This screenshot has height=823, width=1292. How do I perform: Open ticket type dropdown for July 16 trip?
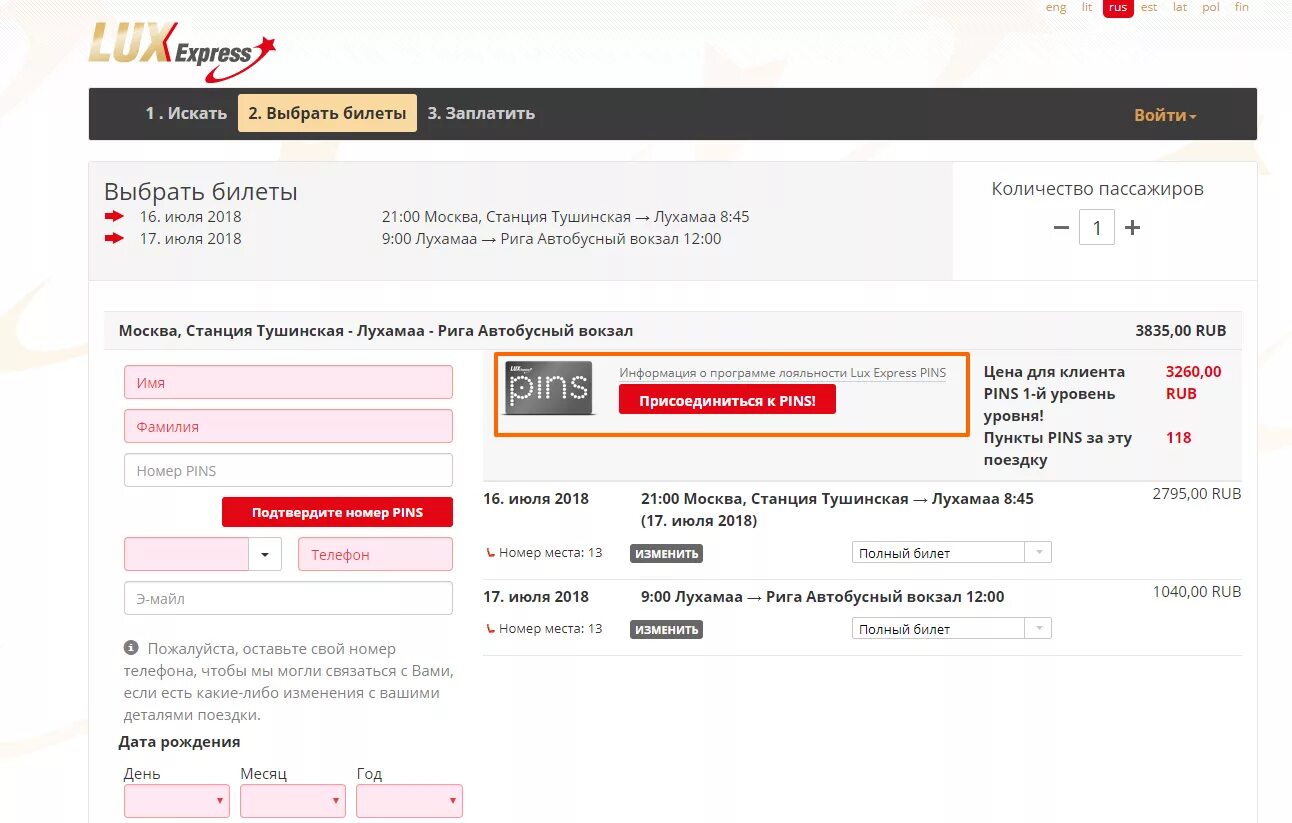(x=951, y=552)
